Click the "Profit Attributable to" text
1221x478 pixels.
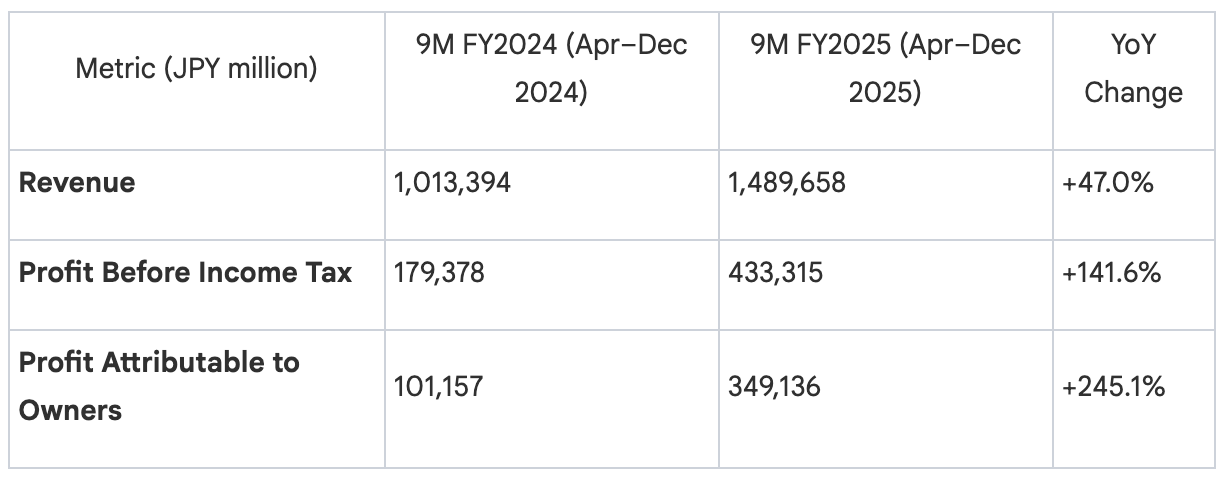159,362
